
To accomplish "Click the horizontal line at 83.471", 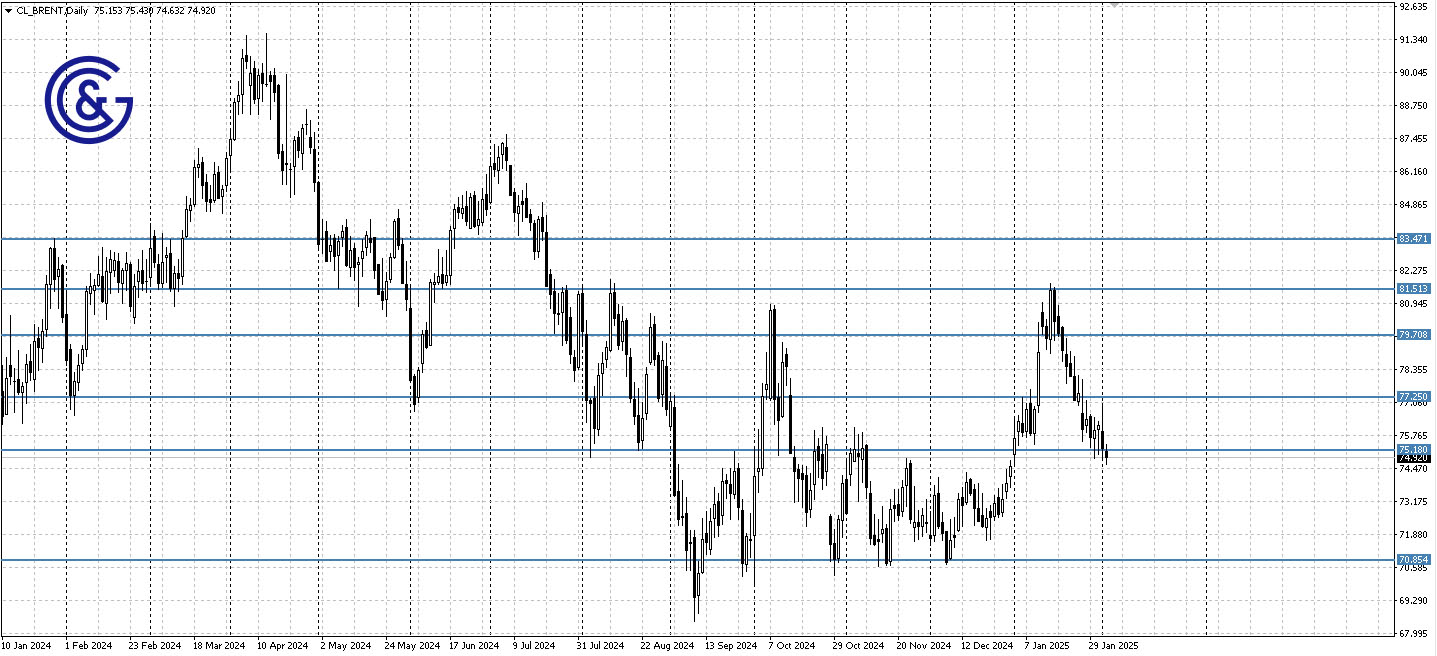I will [x=700, y=239].
